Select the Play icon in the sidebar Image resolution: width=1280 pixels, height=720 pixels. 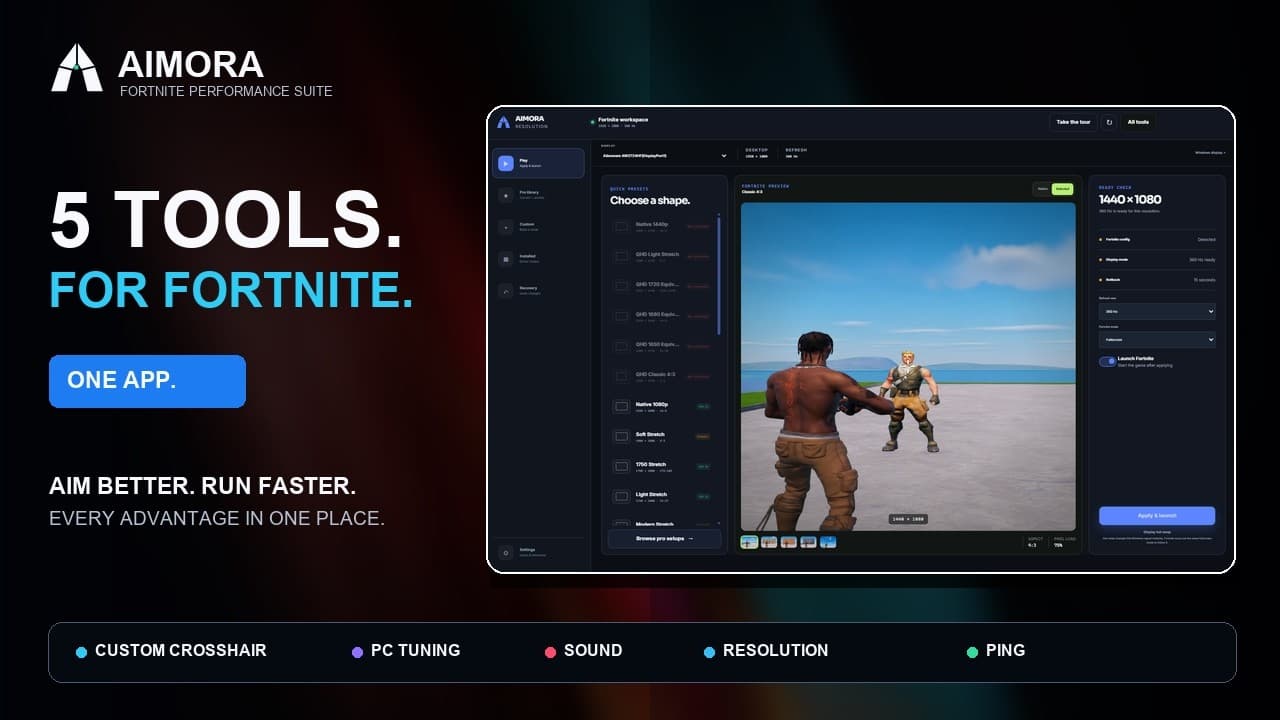[x=505, y=163]
